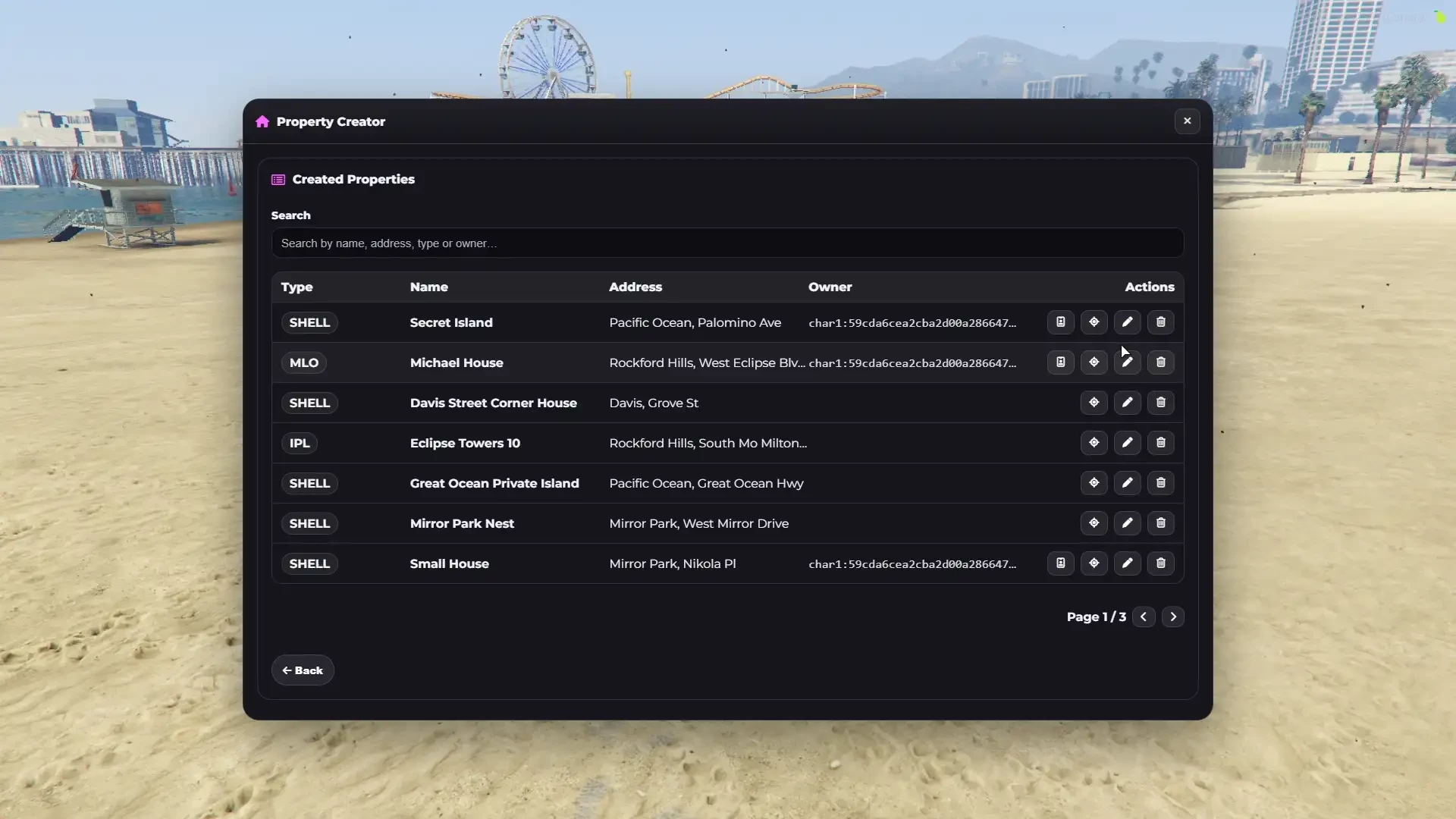Edit the Mirror Park Nest property
1456x819 pixels.
(1127, 523)
